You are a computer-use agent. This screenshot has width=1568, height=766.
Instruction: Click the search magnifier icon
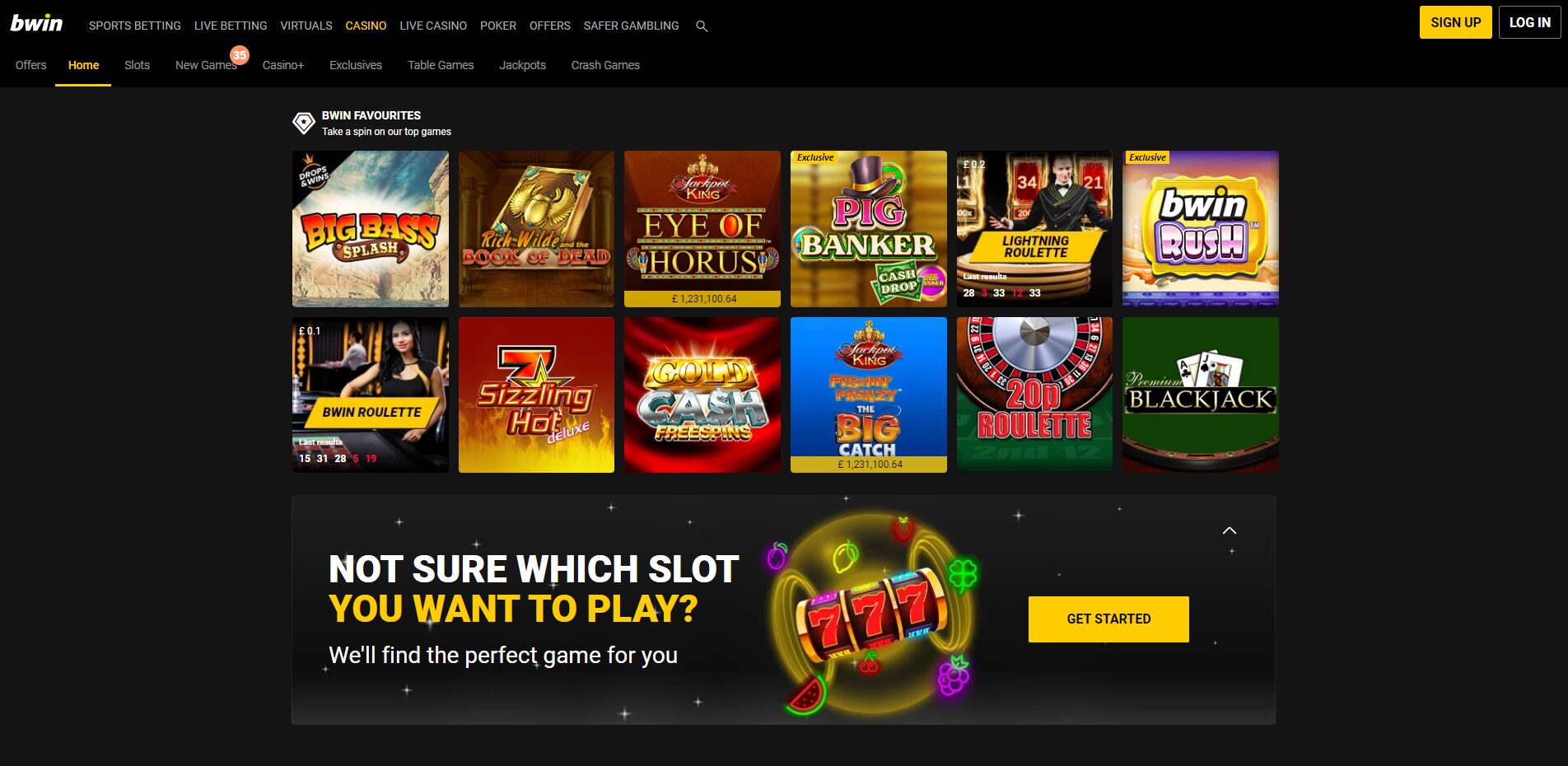click(702, 26)
